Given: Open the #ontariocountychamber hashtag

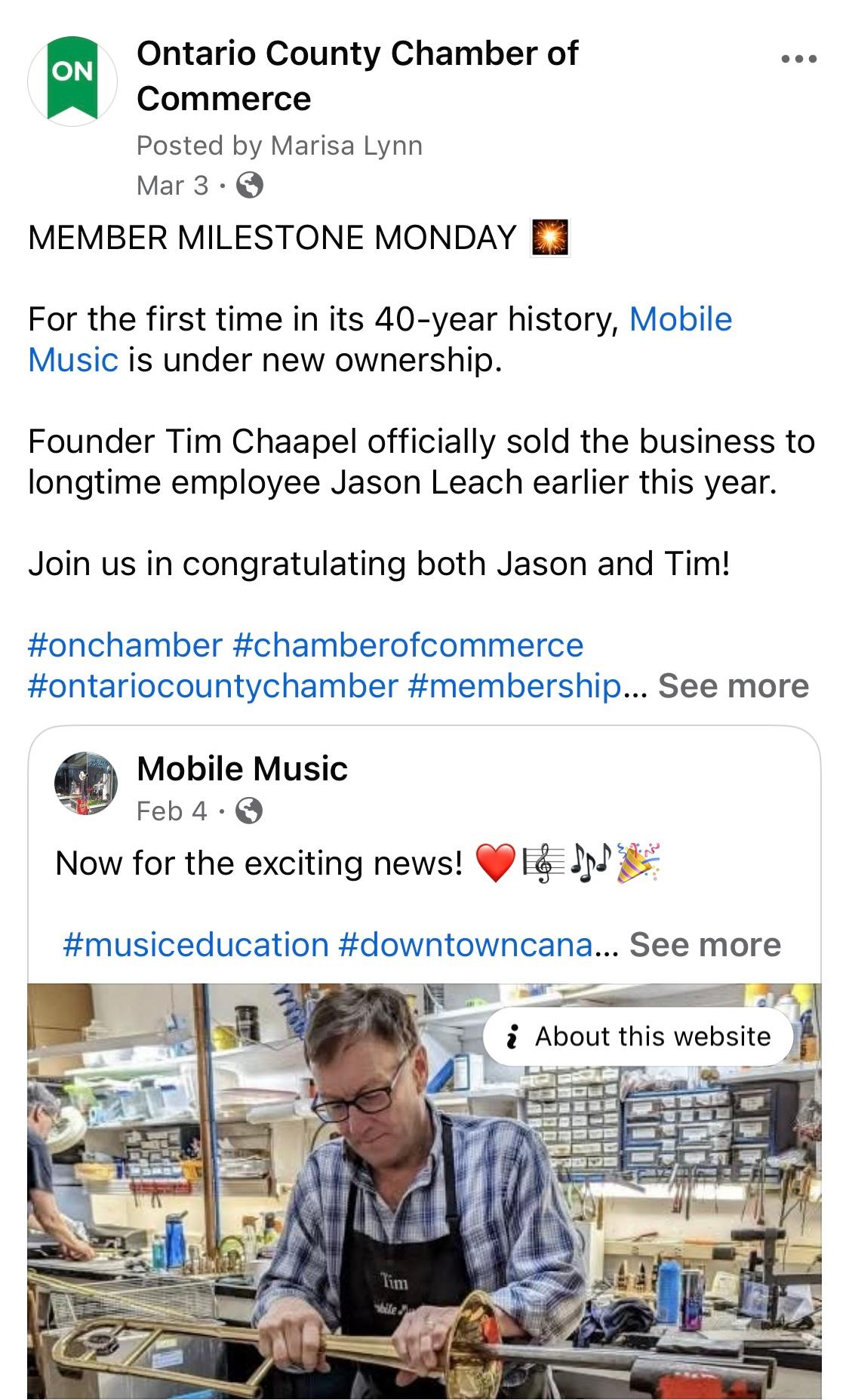Looking at the screenshot, I should [213, 686].
